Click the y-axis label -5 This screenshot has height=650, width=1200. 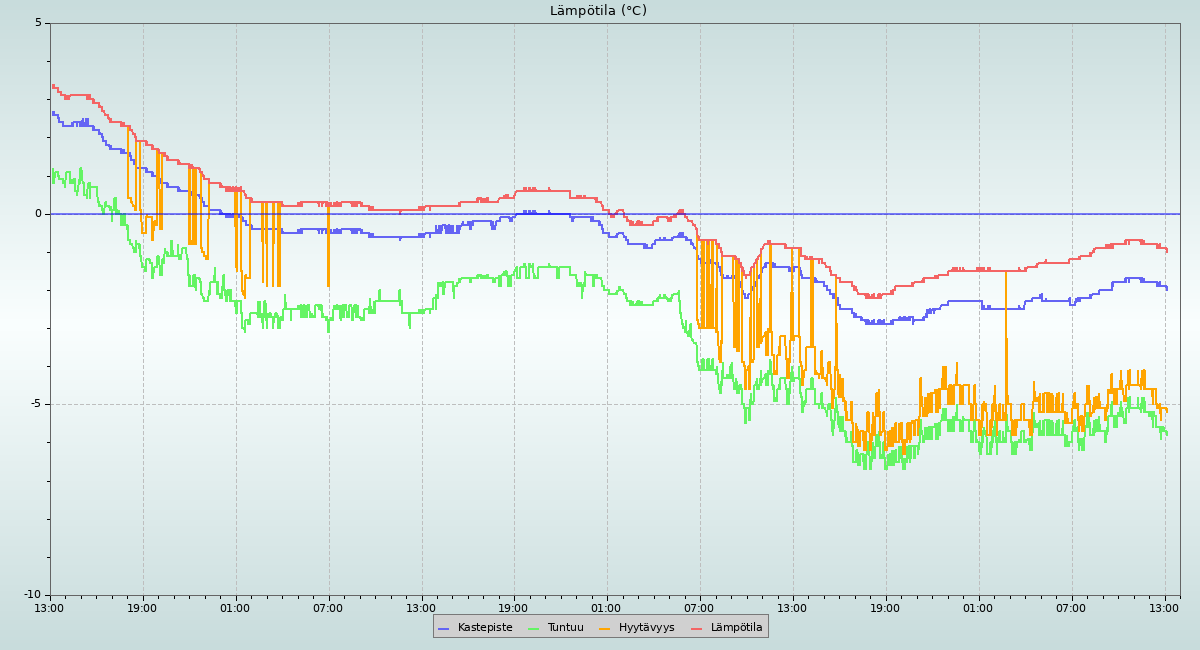pos(36,404)
